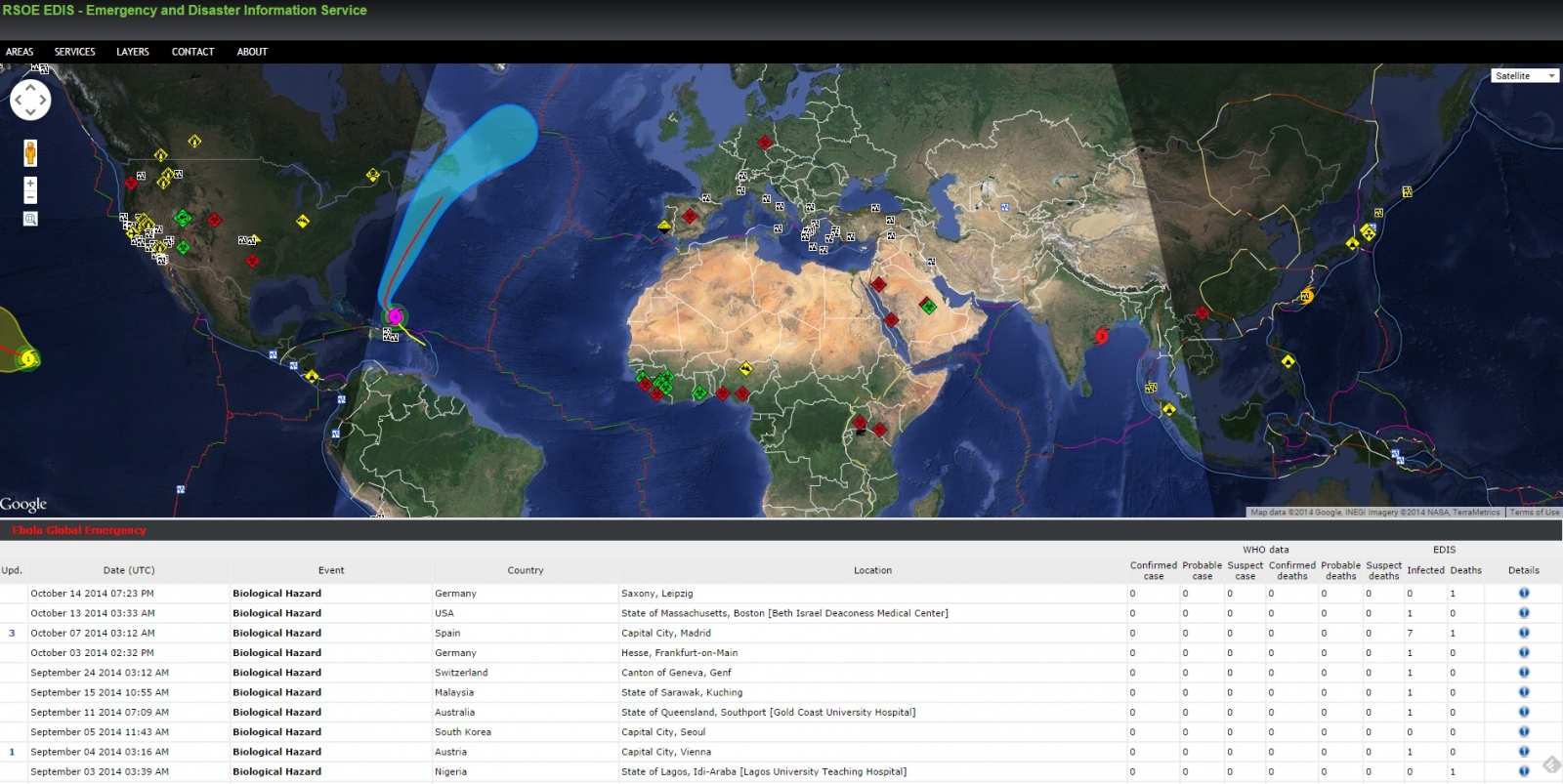Click the magnifier zoom-area tool on map
Image resolution: width=1563 pixels, height=784 pixels.
coord(30,219)
